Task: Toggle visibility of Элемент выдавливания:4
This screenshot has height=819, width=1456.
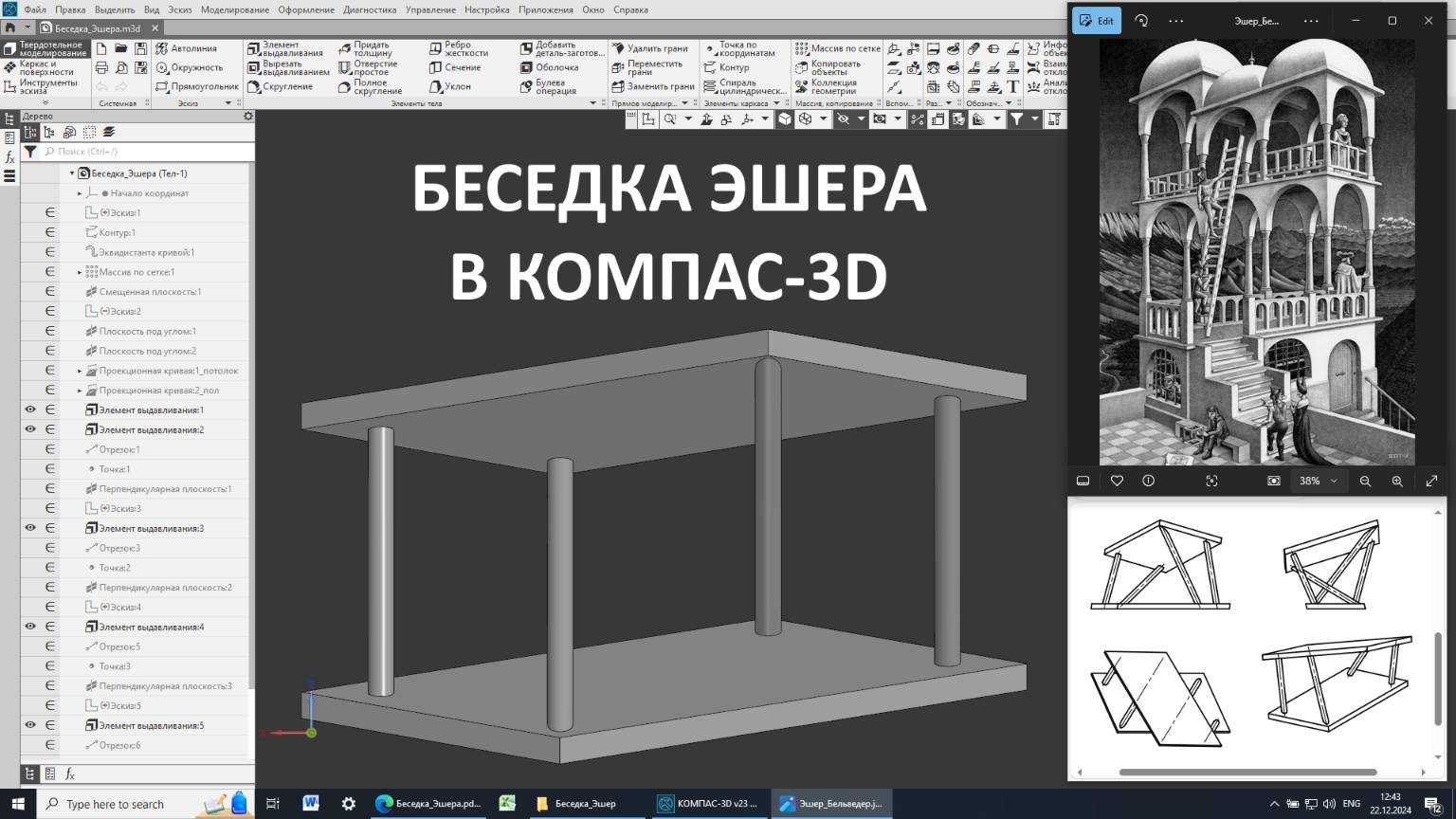Action: 30,627
